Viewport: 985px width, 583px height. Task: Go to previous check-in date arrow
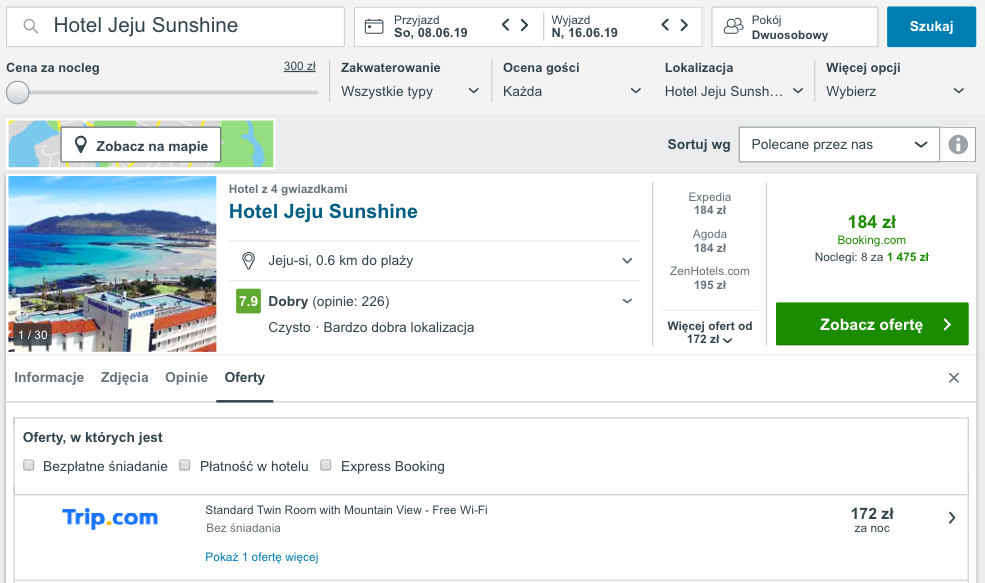506,25
